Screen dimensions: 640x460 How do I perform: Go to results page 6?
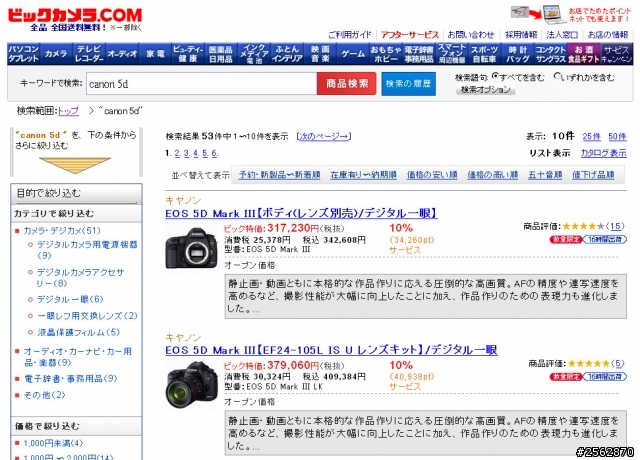214,153
